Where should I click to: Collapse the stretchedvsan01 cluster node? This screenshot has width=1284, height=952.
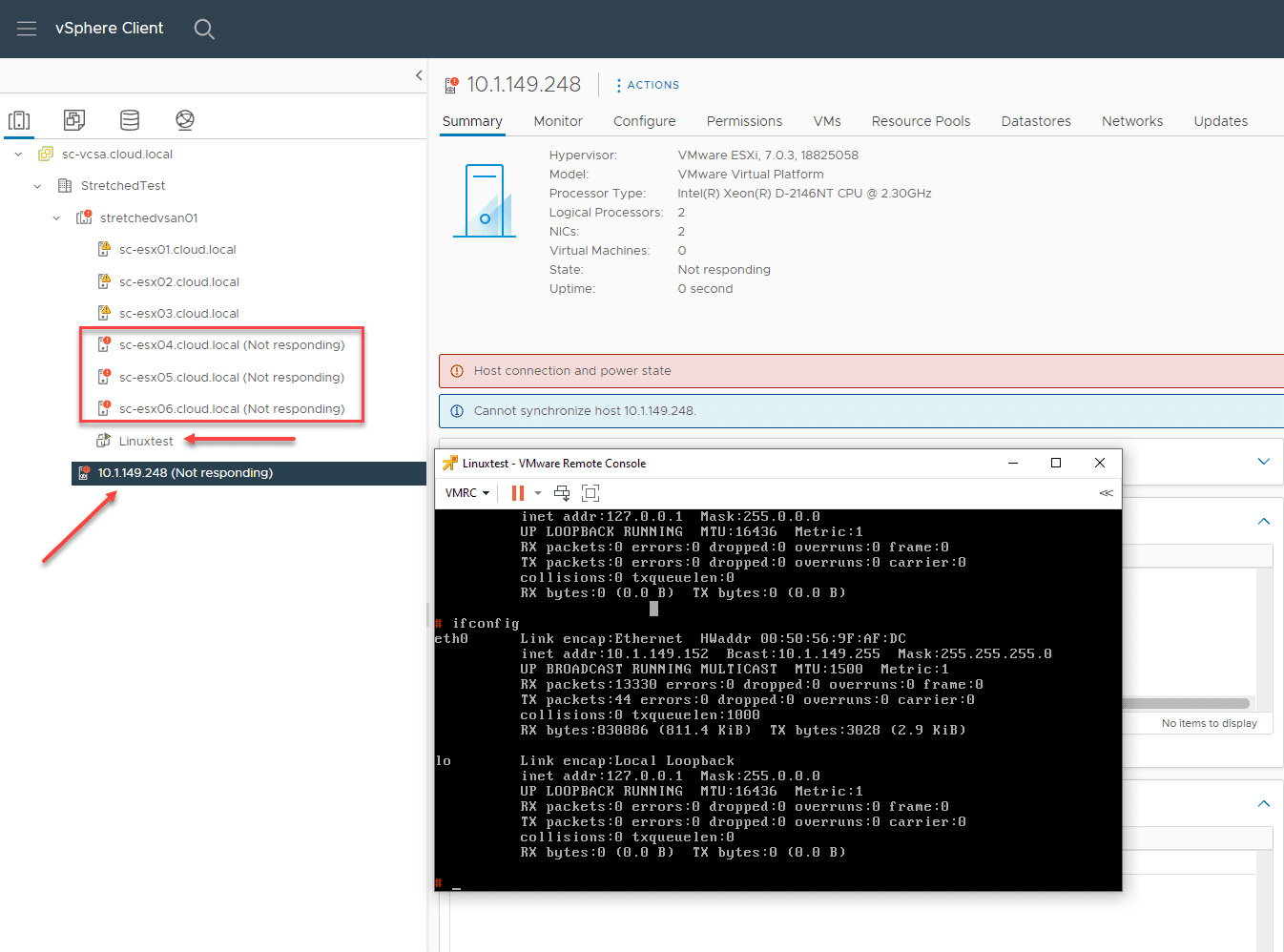tap(56, 218)
